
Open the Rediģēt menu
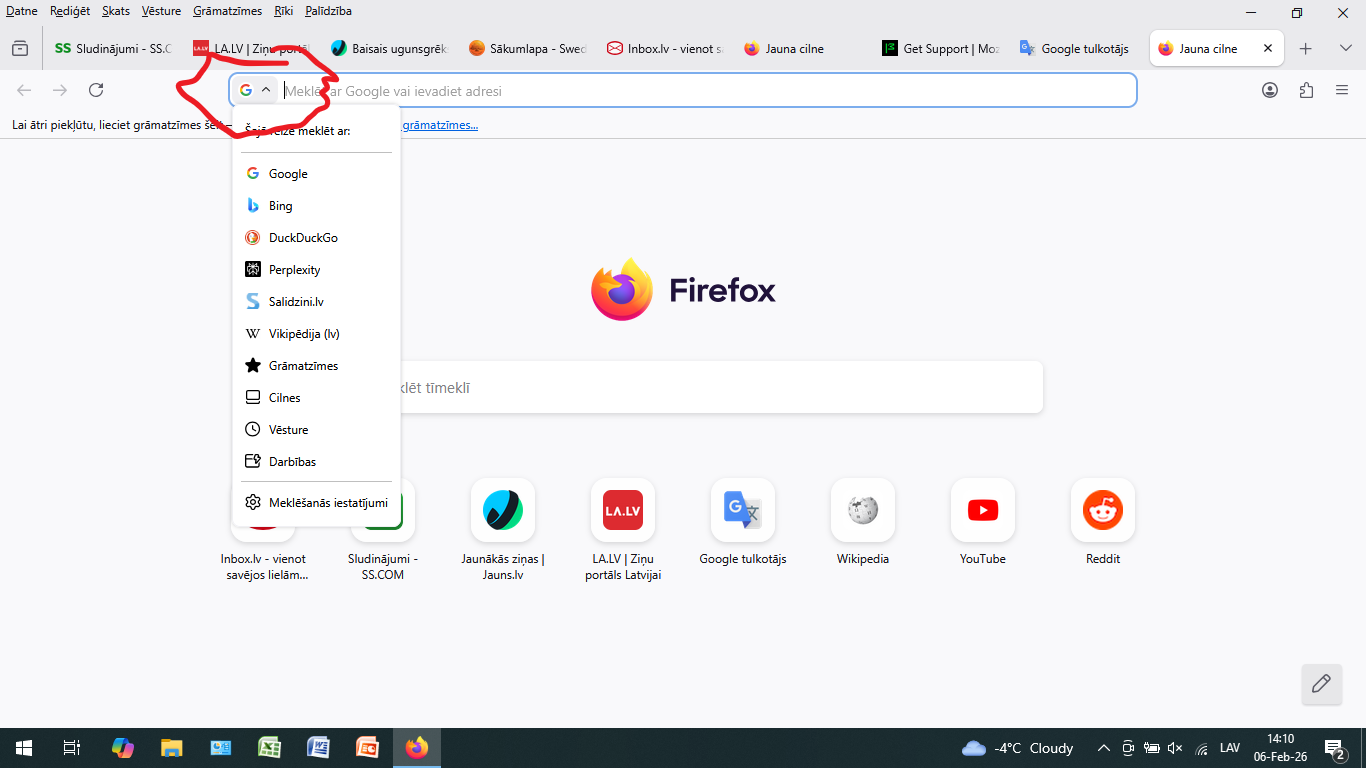[x=70, y=11]
